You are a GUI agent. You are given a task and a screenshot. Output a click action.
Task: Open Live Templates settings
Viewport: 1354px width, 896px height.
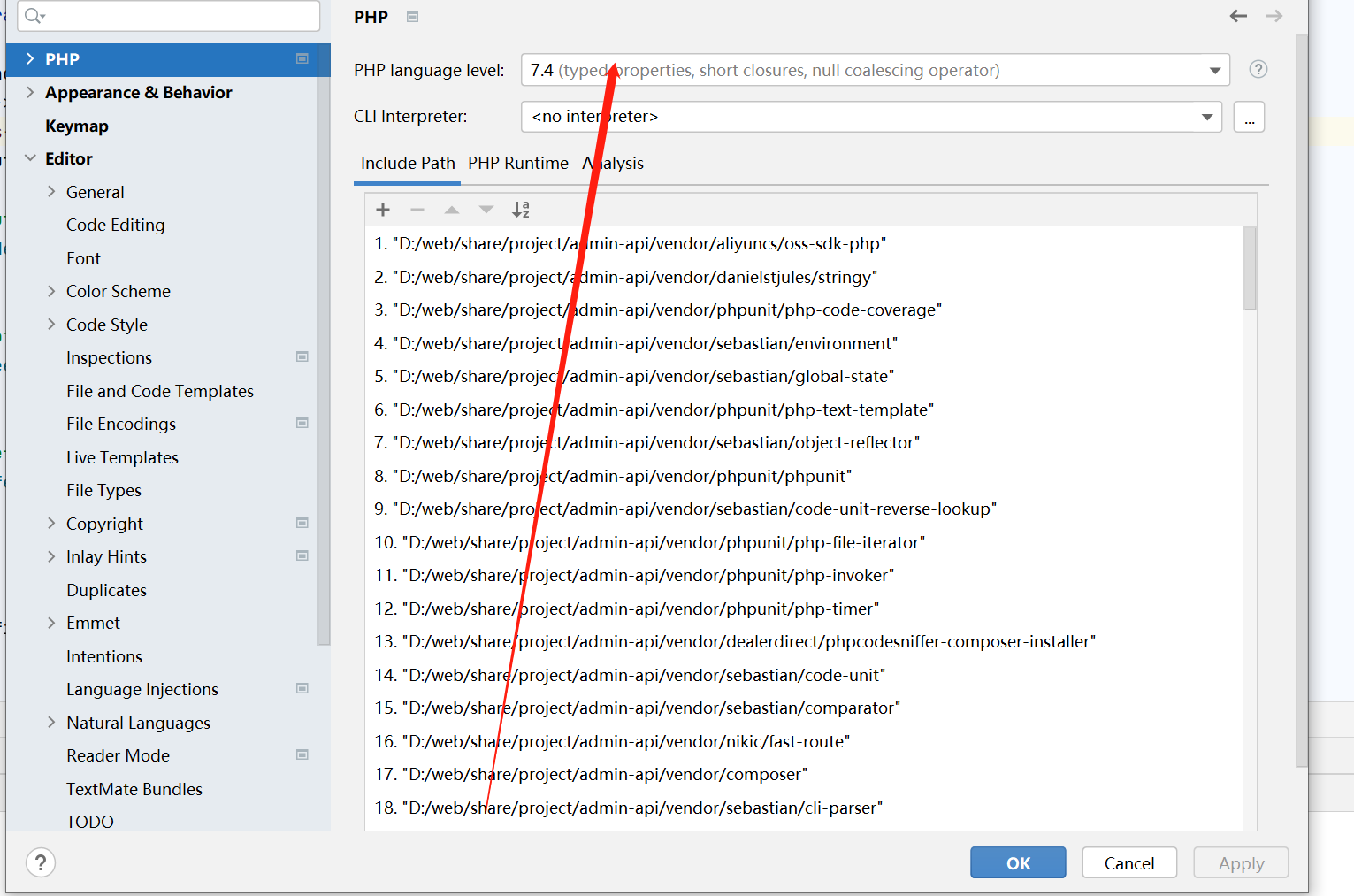tap(123, 457)
